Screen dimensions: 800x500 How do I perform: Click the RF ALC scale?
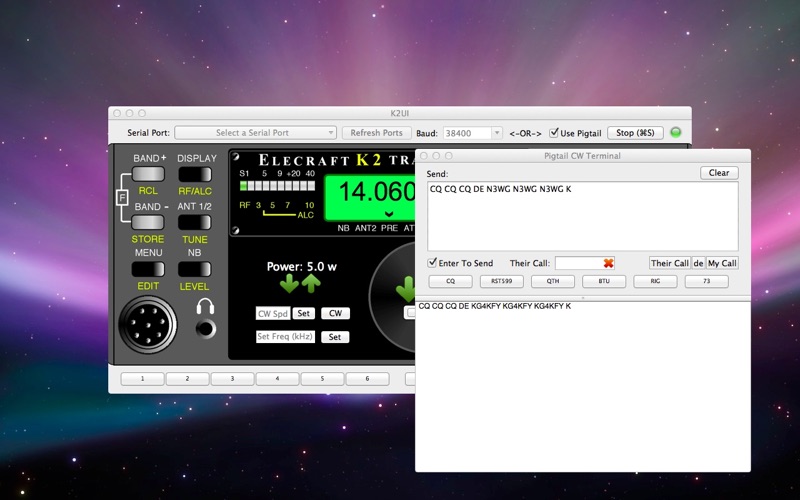(277, 209)
